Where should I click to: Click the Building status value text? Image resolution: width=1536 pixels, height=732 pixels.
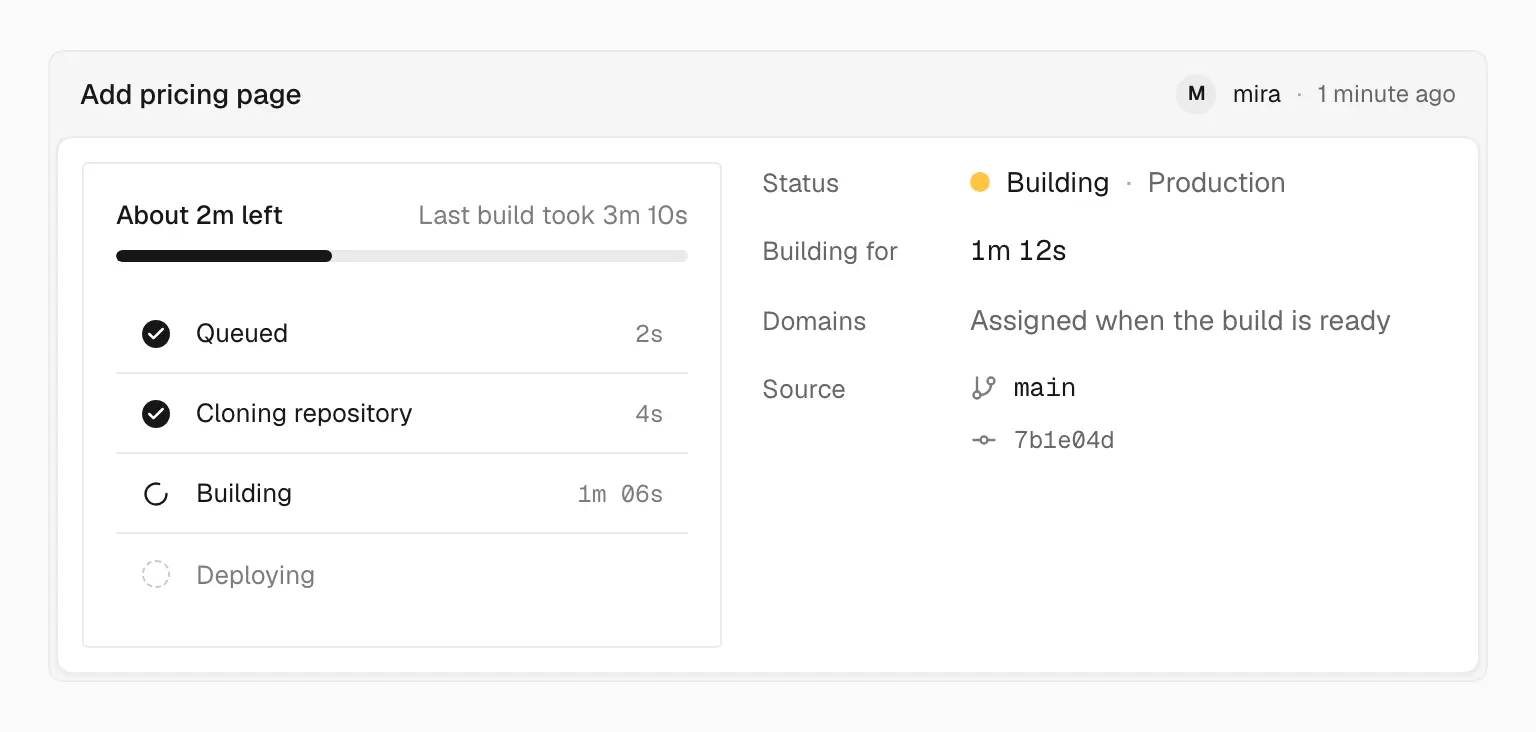[1058, 183]
